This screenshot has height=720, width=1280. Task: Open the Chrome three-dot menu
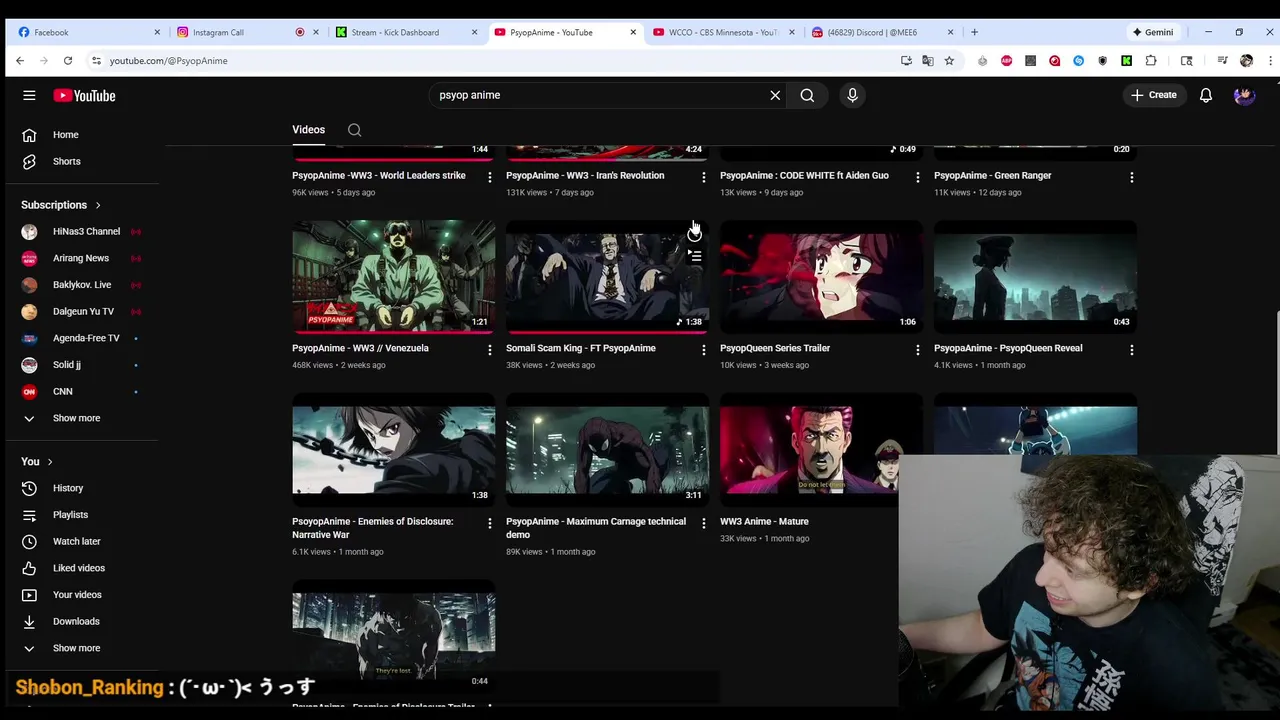click(1270, 61)
